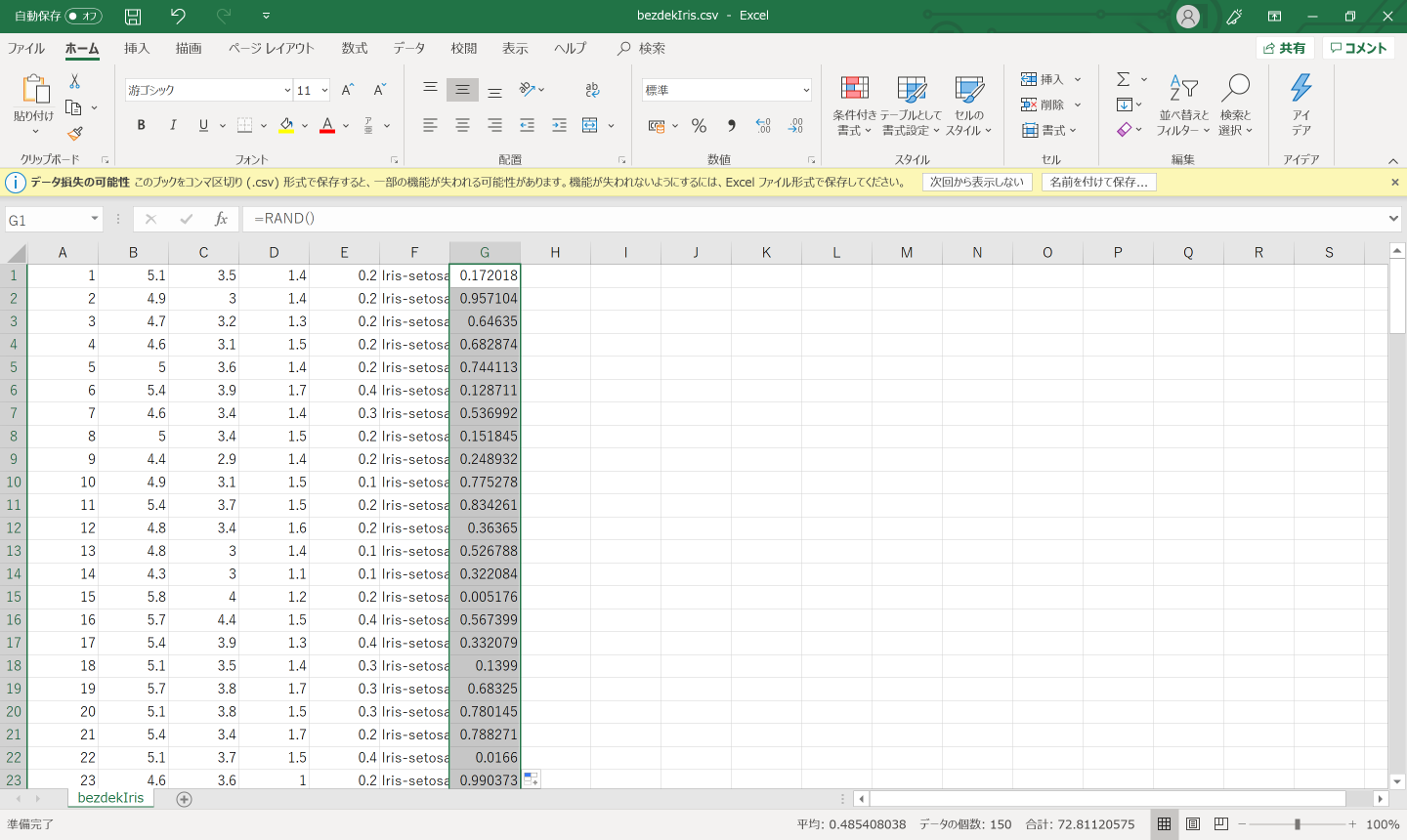
Task: Increase cell indent
Action: 559,125
